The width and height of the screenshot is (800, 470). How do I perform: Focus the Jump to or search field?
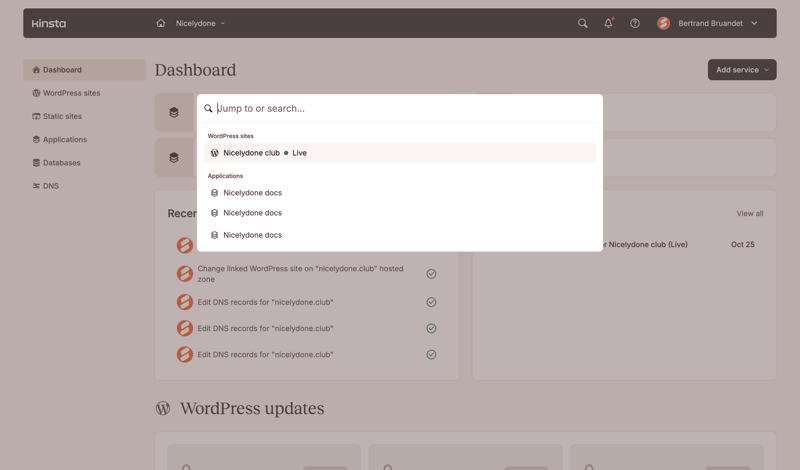(400, 108)
